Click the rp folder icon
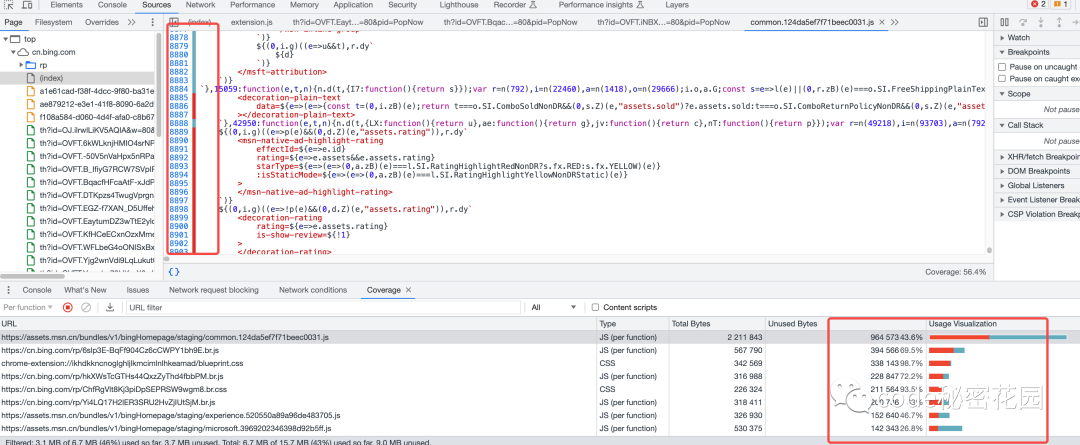 pos(31,65)
